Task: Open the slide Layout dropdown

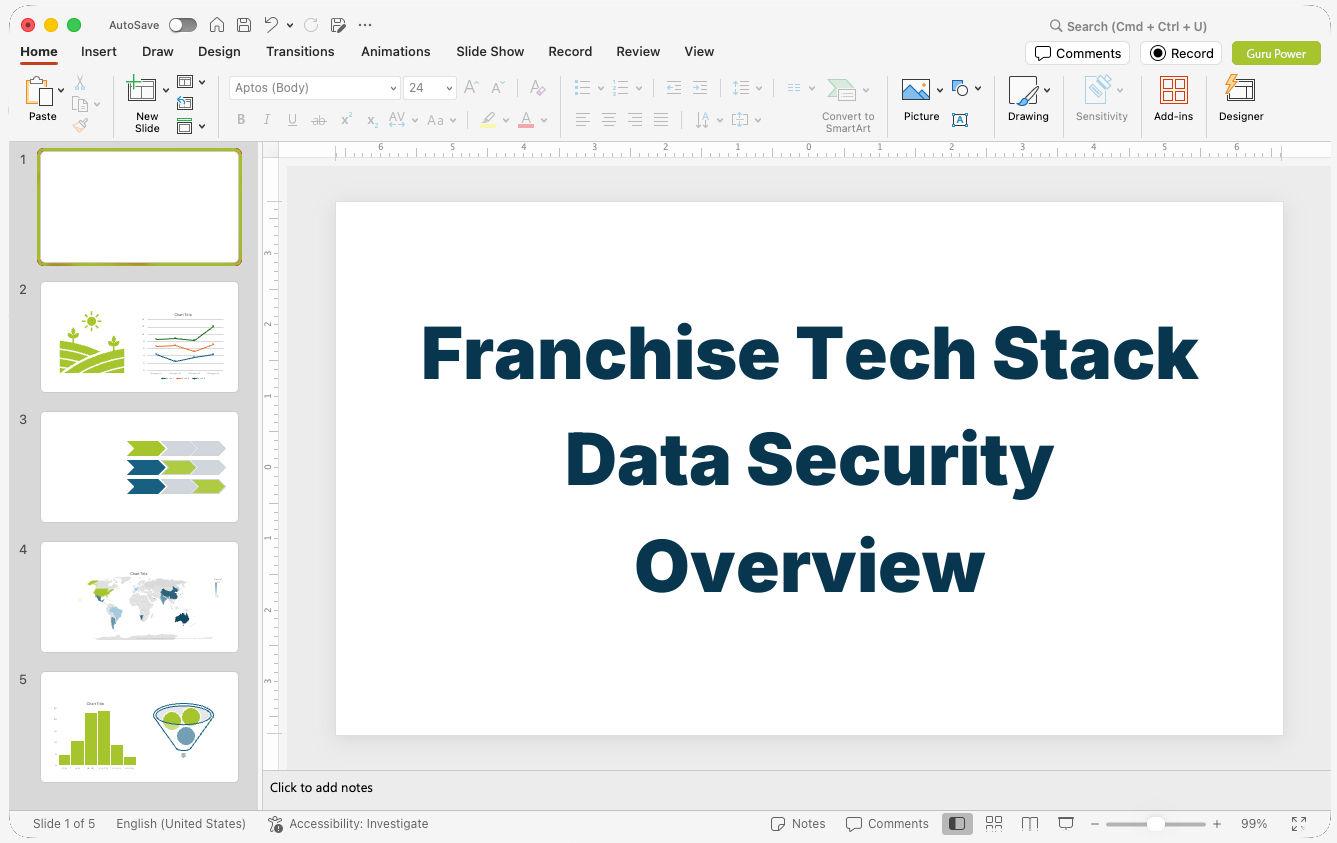Action: [191, 82]
